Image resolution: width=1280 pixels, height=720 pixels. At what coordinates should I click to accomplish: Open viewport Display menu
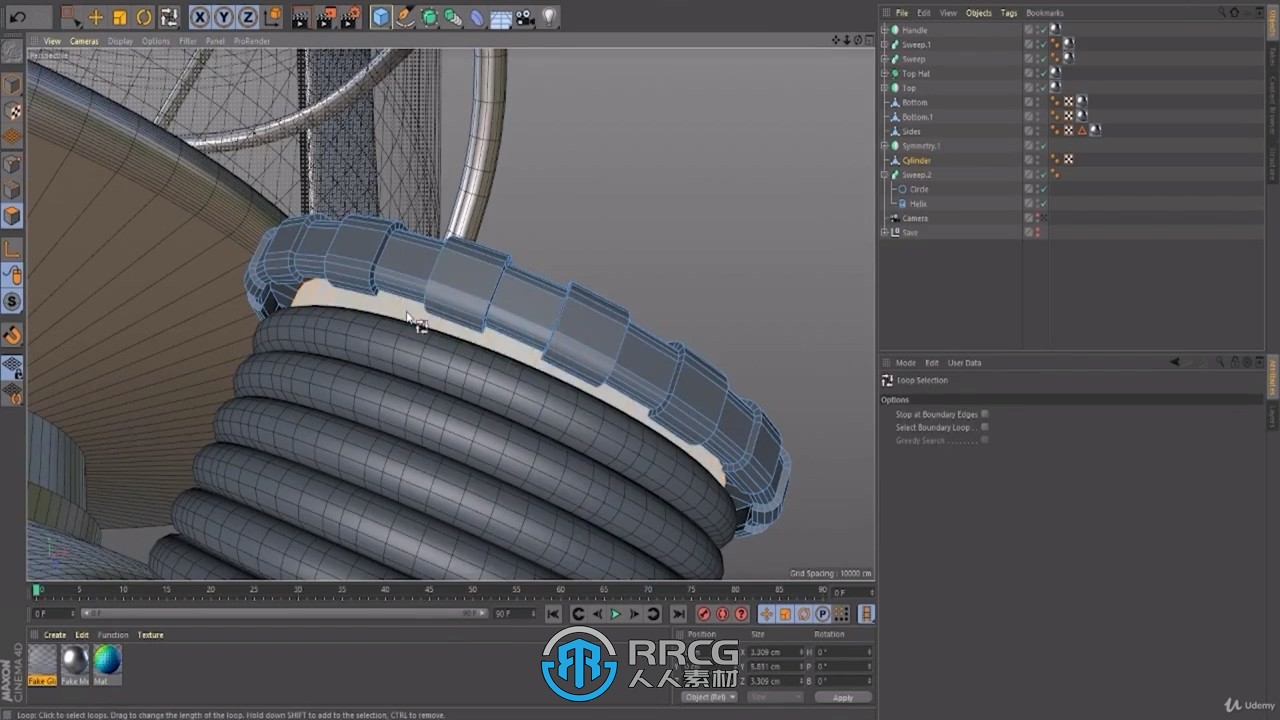120,41
